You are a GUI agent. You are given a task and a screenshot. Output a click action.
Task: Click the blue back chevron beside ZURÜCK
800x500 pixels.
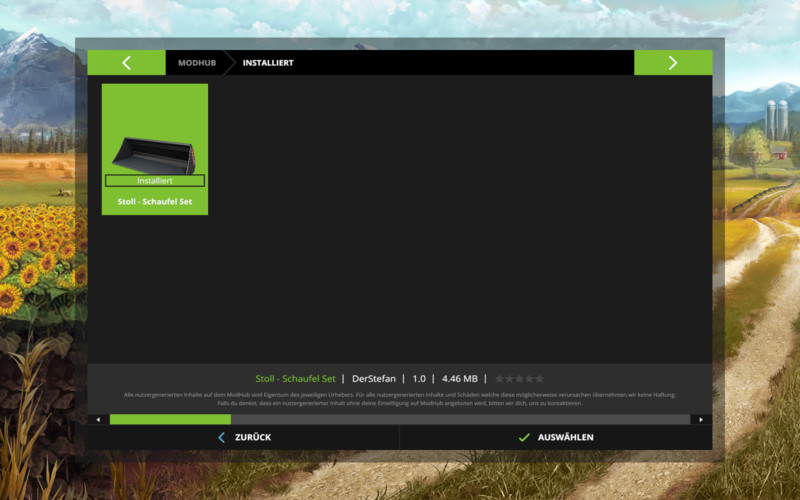[222, 437]
